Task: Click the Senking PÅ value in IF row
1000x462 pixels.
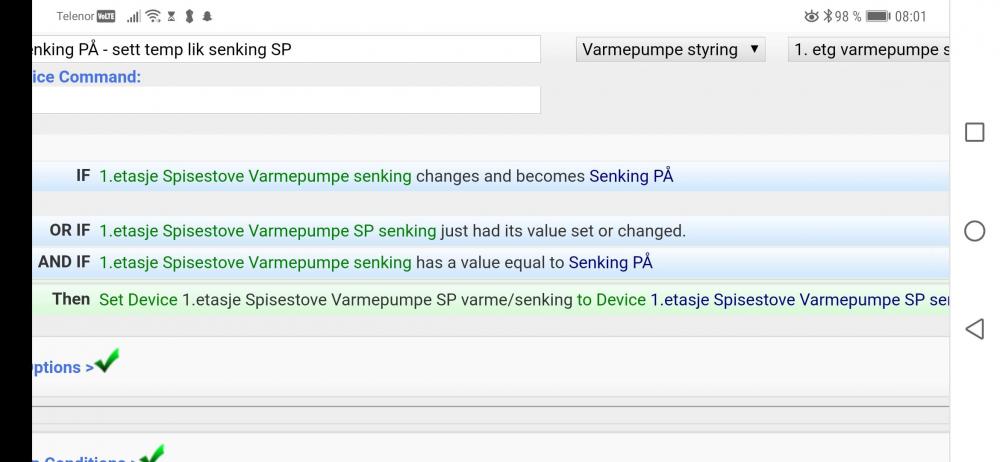Action: click(631, 176)
